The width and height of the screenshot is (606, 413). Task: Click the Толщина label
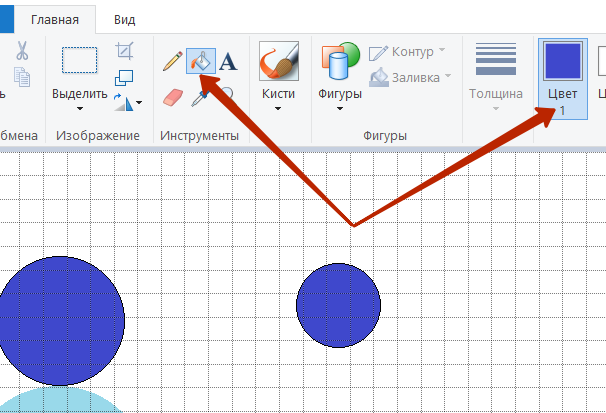496,93
